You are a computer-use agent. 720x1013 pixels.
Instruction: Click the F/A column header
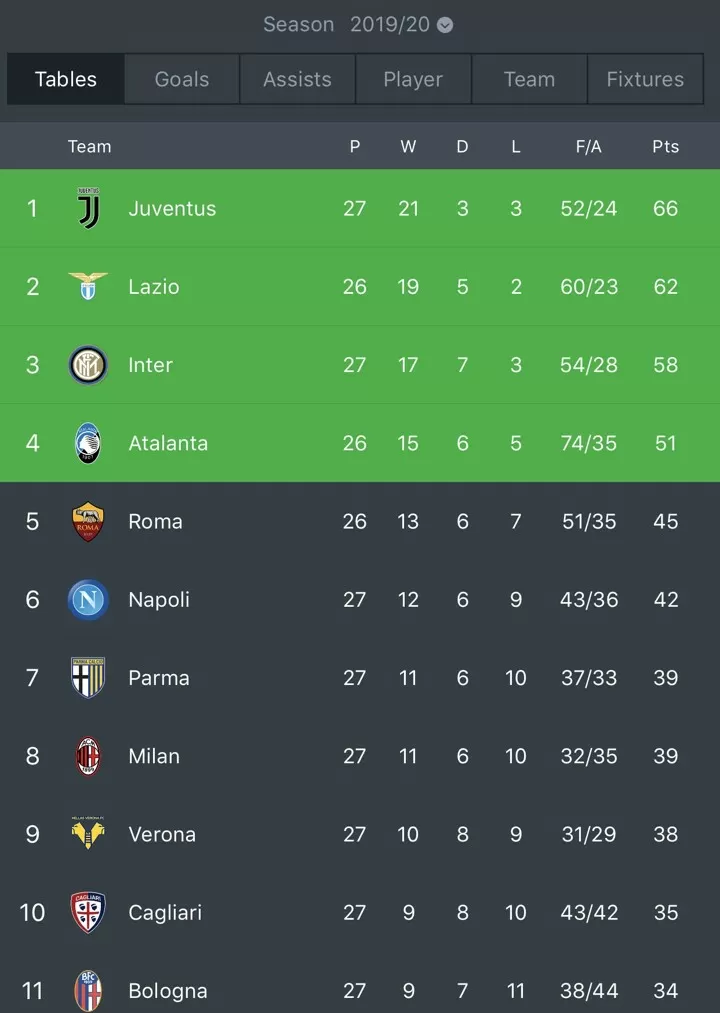click(x=589, y=147)
